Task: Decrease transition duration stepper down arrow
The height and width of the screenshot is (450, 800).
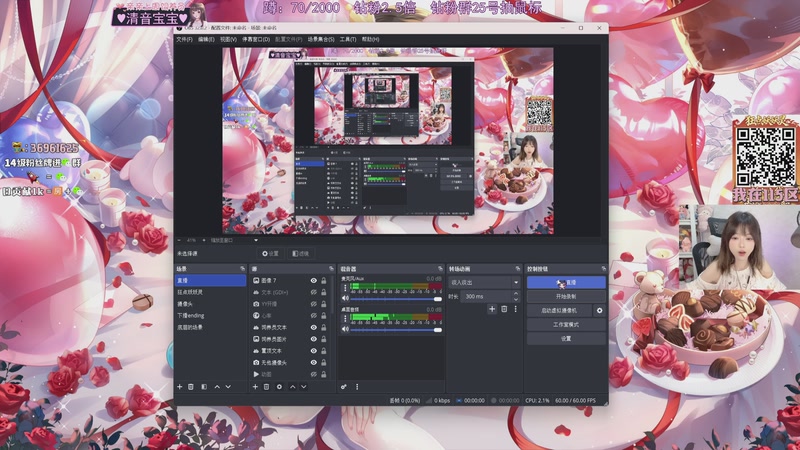Action: [x=516, y=299]
